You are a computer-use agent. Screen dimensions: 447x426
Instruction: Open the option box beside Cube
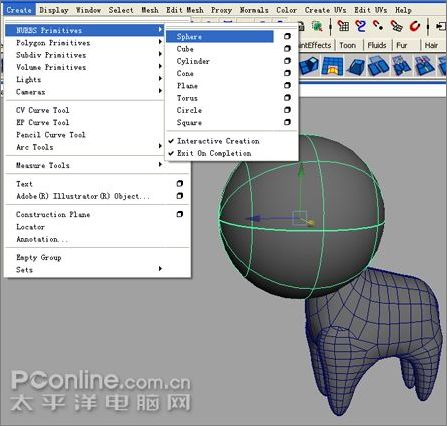click(x=287, y=49)
